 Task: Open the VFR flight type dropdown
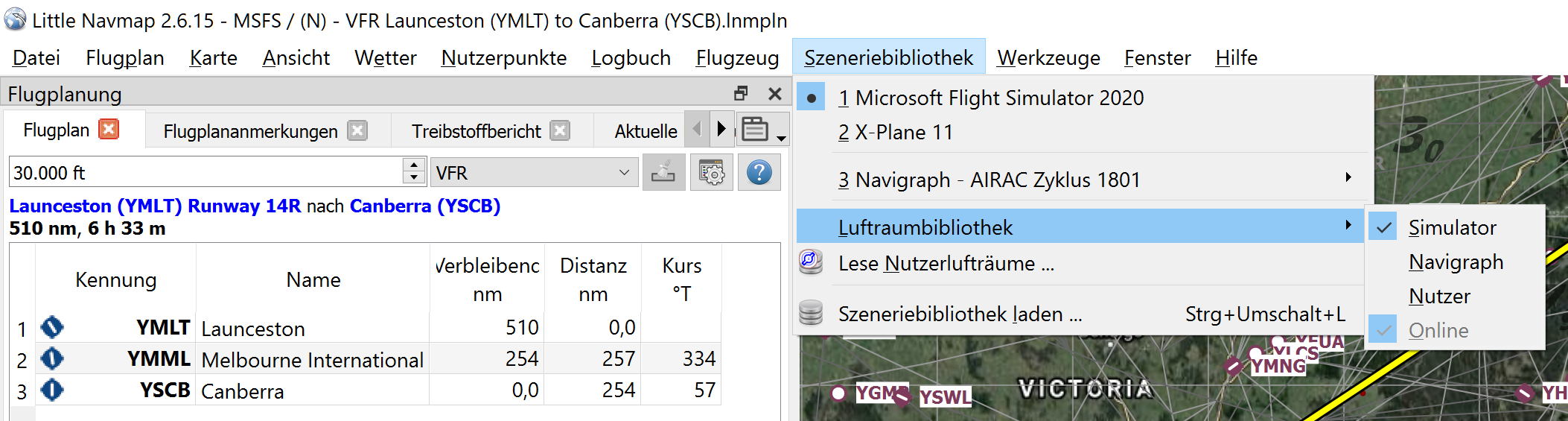(535, 173)
